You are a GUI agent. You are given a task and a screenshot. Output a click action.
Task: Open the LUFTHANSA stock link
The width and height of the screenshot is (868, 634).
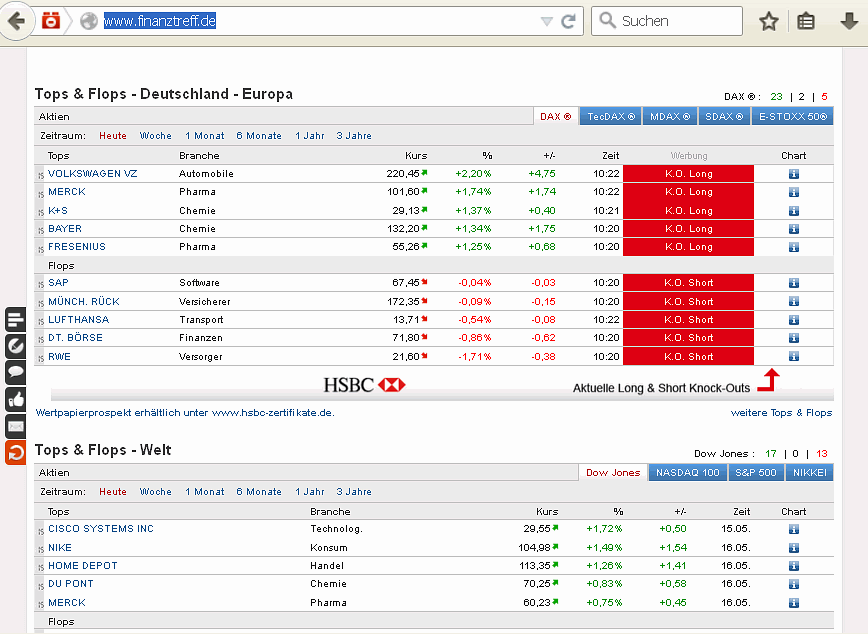[79, 319]
